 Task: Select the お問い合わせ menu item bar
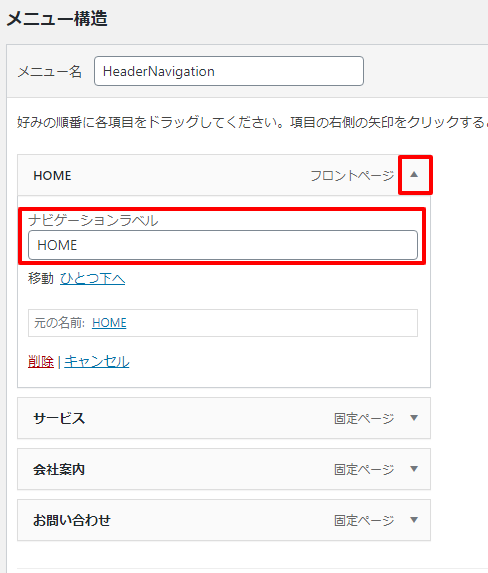click(x=224, y=520)
